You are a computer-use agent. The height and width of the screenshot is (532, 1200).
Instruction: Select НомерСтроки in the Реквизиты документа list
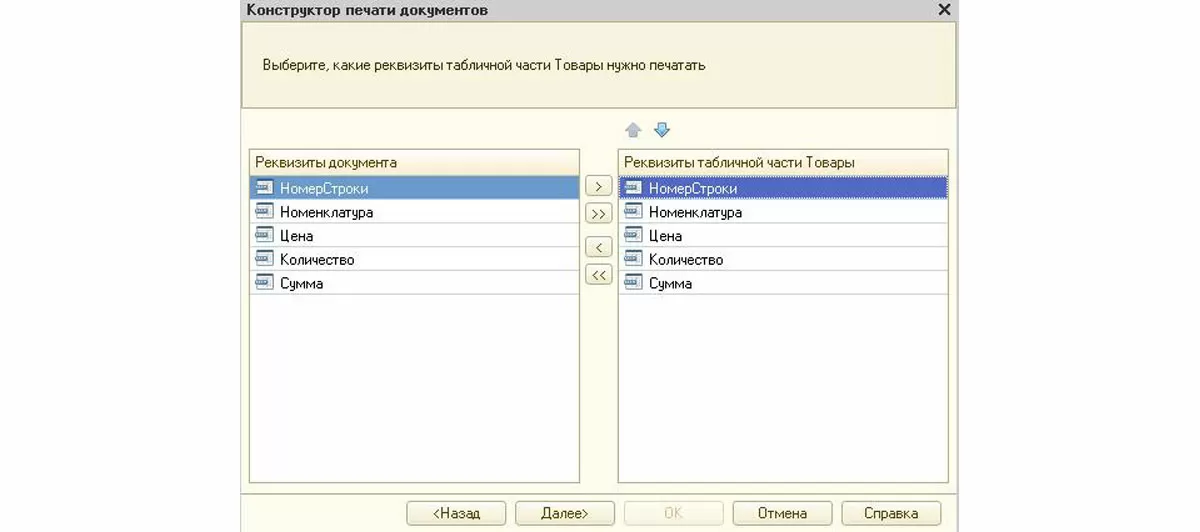click(324, 188)
